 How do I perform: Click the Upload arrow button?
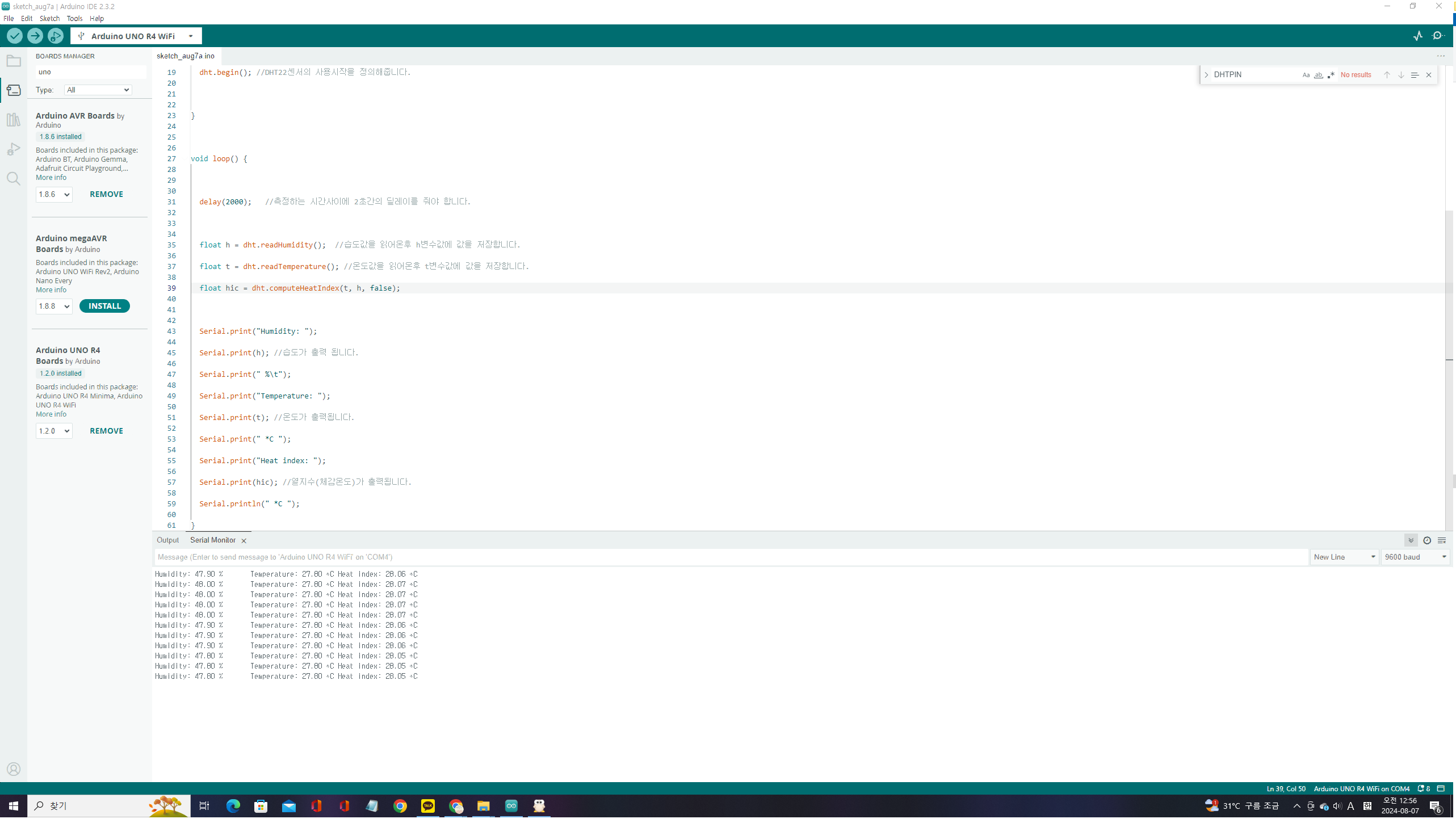[35, 36]
